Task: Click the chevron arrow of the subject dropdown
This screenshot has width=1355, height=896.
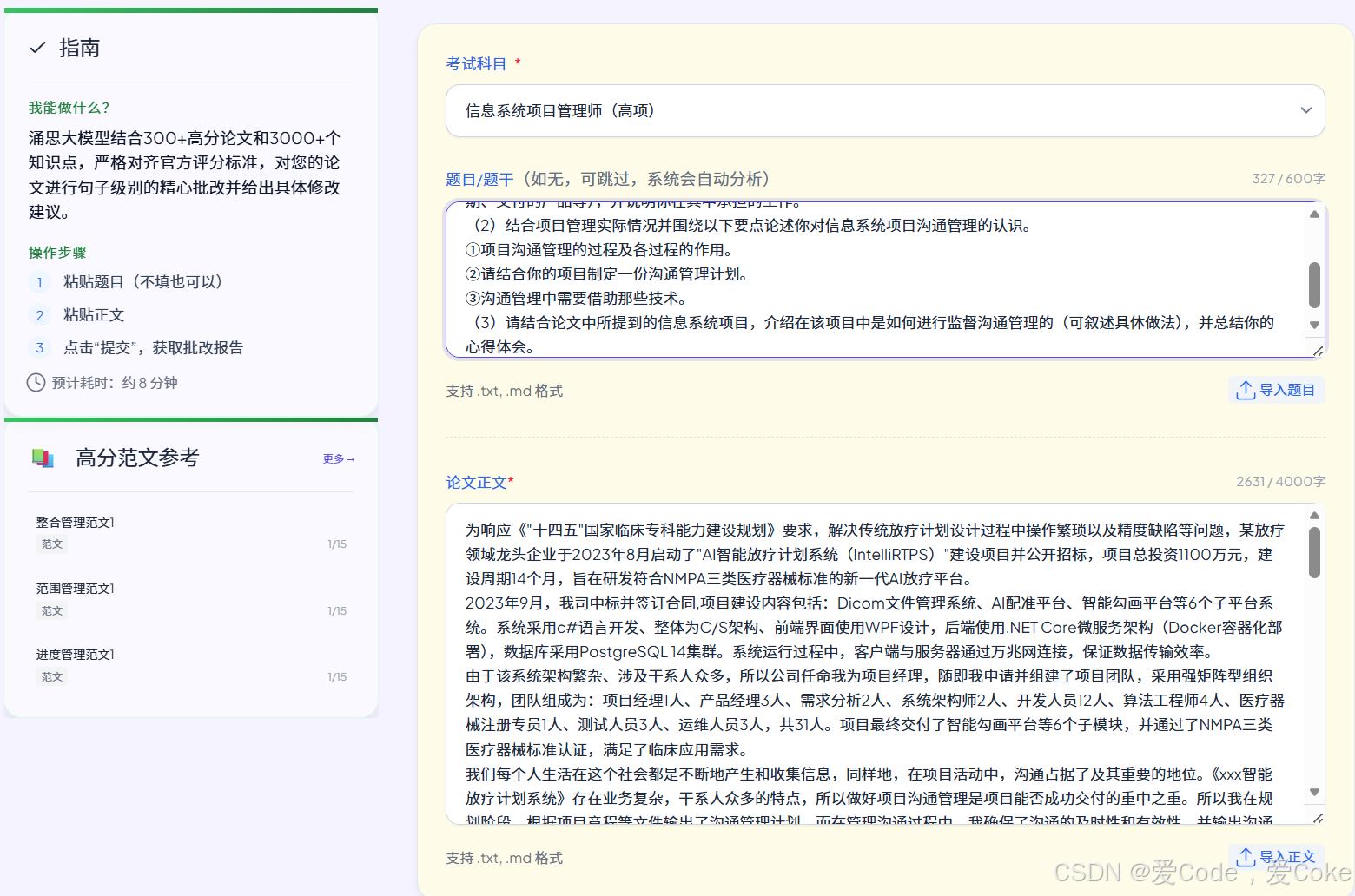Action: (1305, 110)
